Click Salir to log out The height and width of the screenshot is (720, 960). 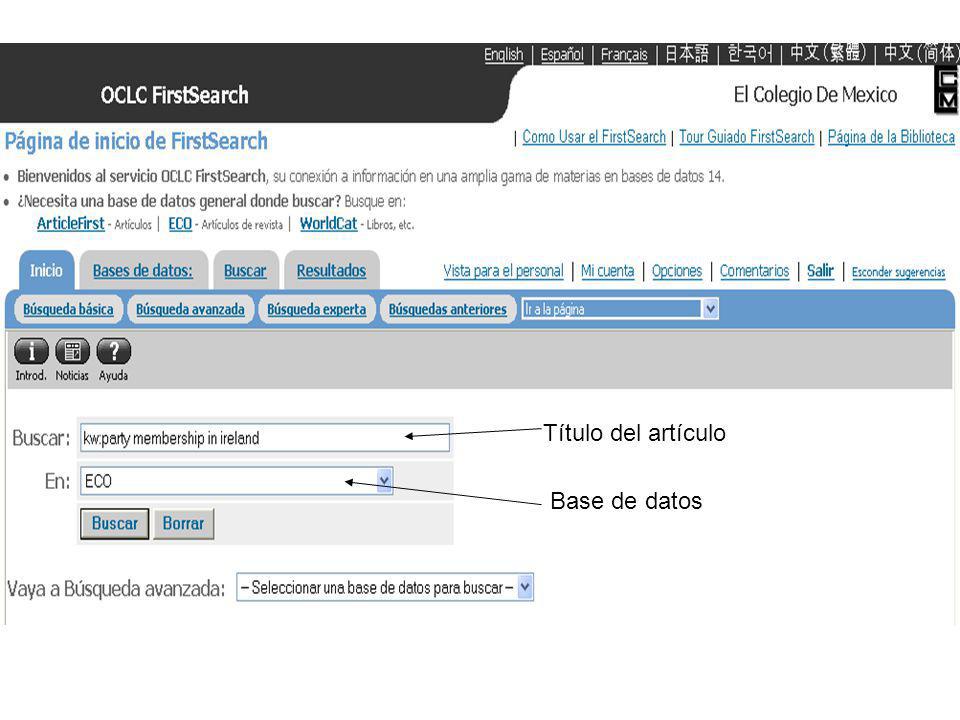[820, 271]
